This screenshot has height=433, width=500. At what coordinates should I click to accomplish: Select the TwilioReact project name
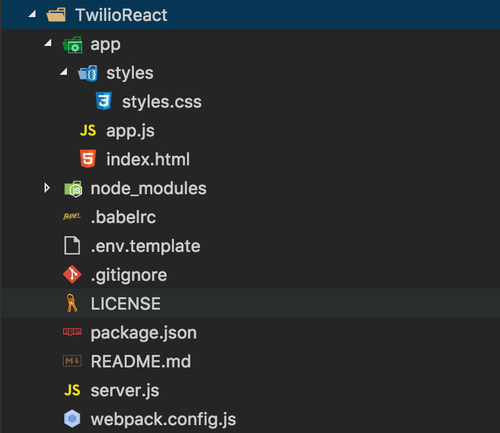click(121, 15)
